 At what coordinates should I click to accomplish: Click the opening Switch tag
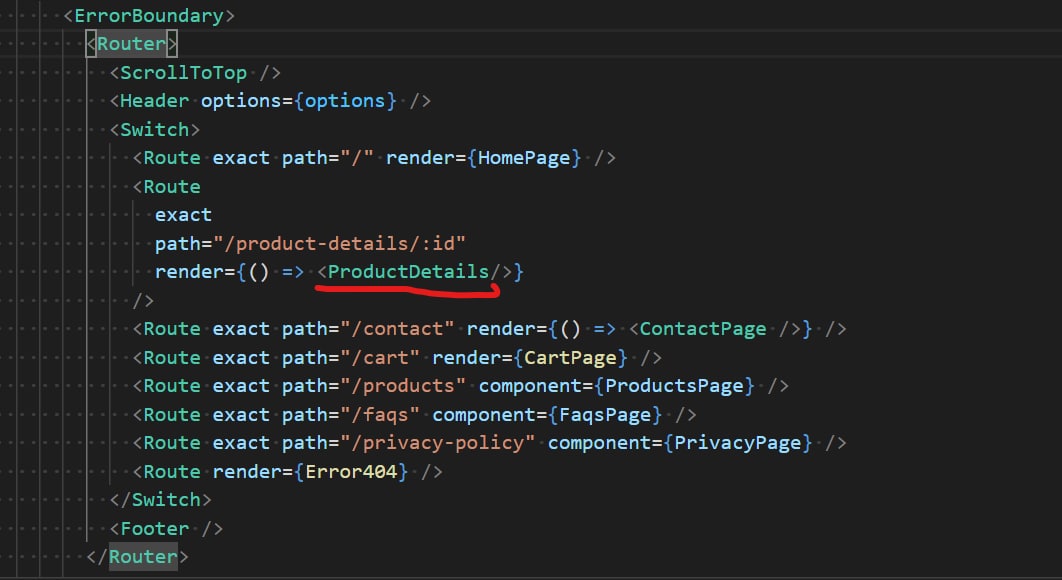pos(154,129)
